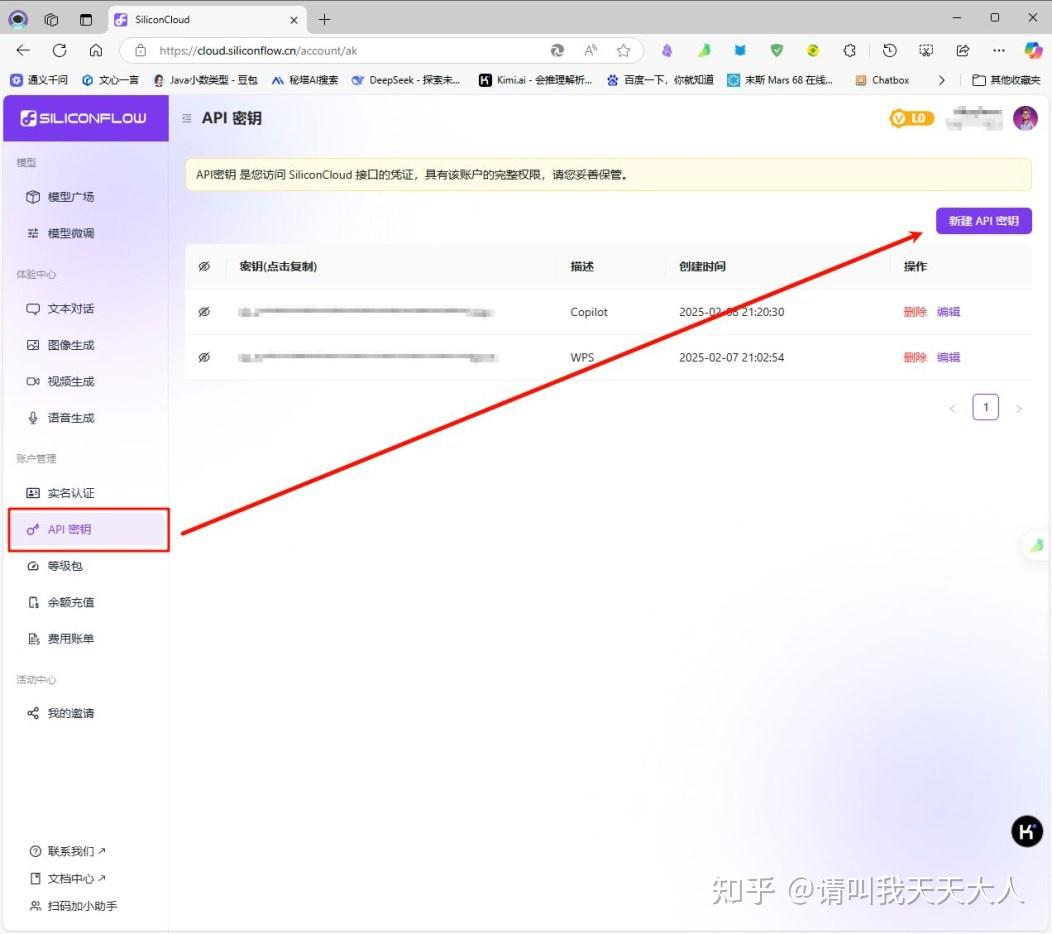Close the SiliconCloud tab
Viewport: 1052px width, 934px height.
tap(294, 20)
